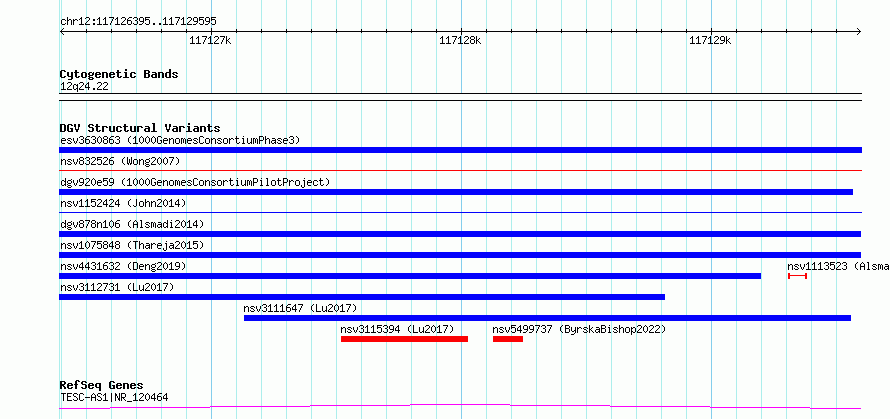The image size is (890, 419).
Task: Click the esv3630863 structural variant bar
Action: coord(460,150)
